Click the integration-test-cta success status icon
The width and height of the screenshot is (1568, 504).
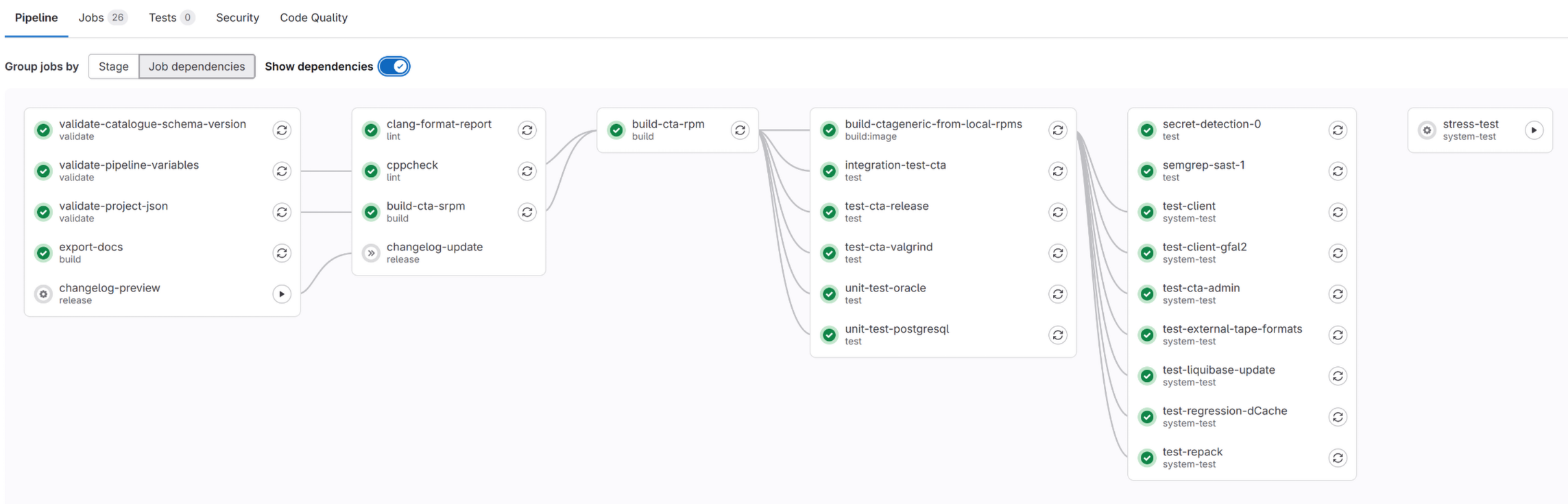point(829,171)
